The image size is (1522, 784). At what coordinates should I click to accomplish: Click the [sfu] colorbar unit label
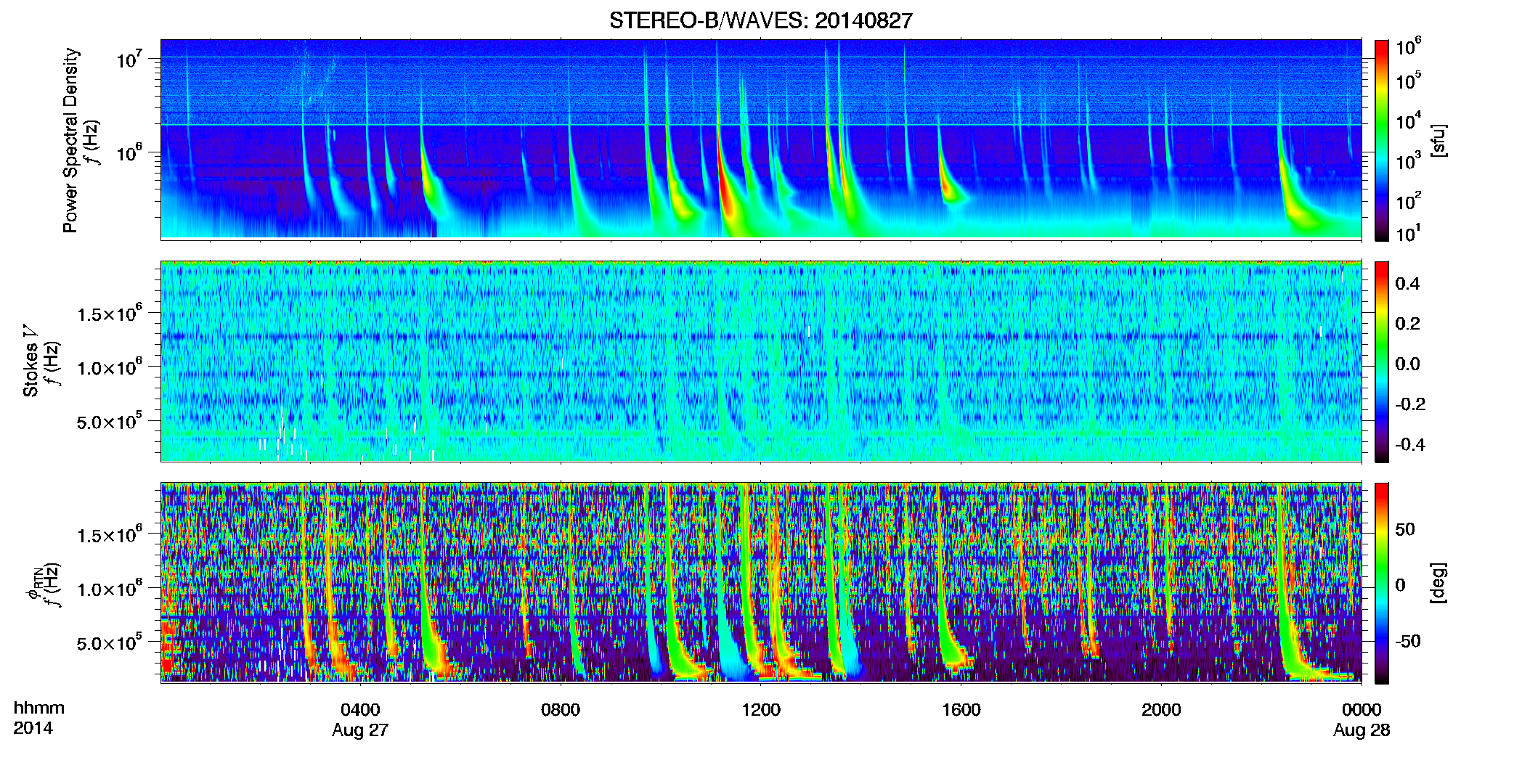click(1438, 140)
